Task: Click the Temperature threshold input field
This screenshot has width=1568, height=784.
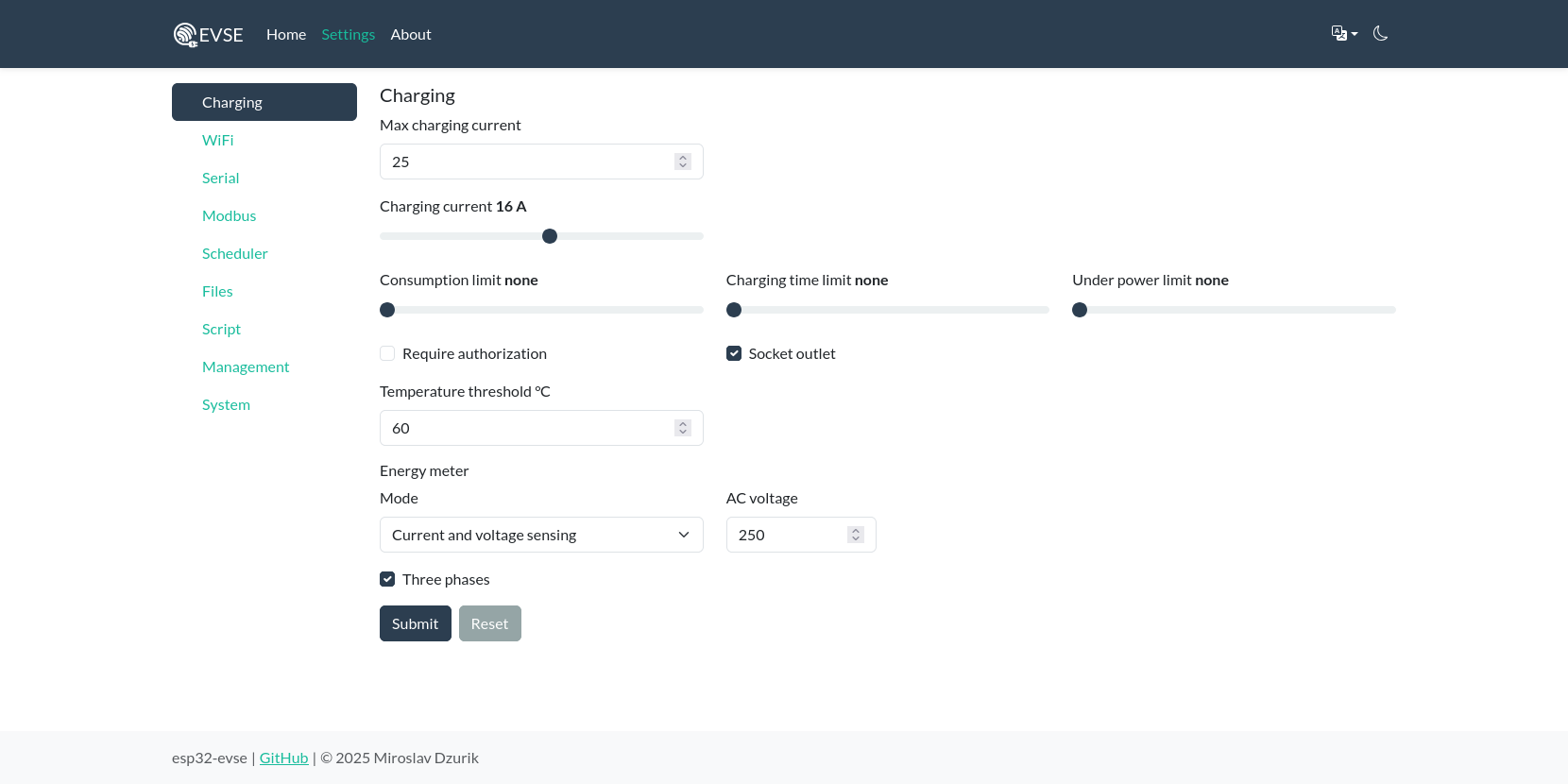Action: click(x=541, y=428)
